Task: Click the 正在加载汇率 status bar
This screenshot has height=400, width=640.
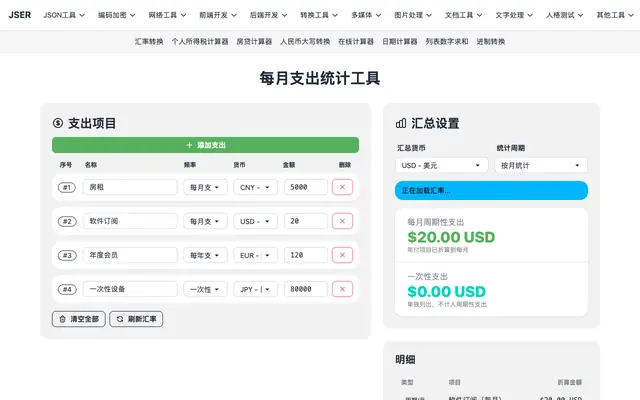Action: pyautogui.click(x=491, y=191)
